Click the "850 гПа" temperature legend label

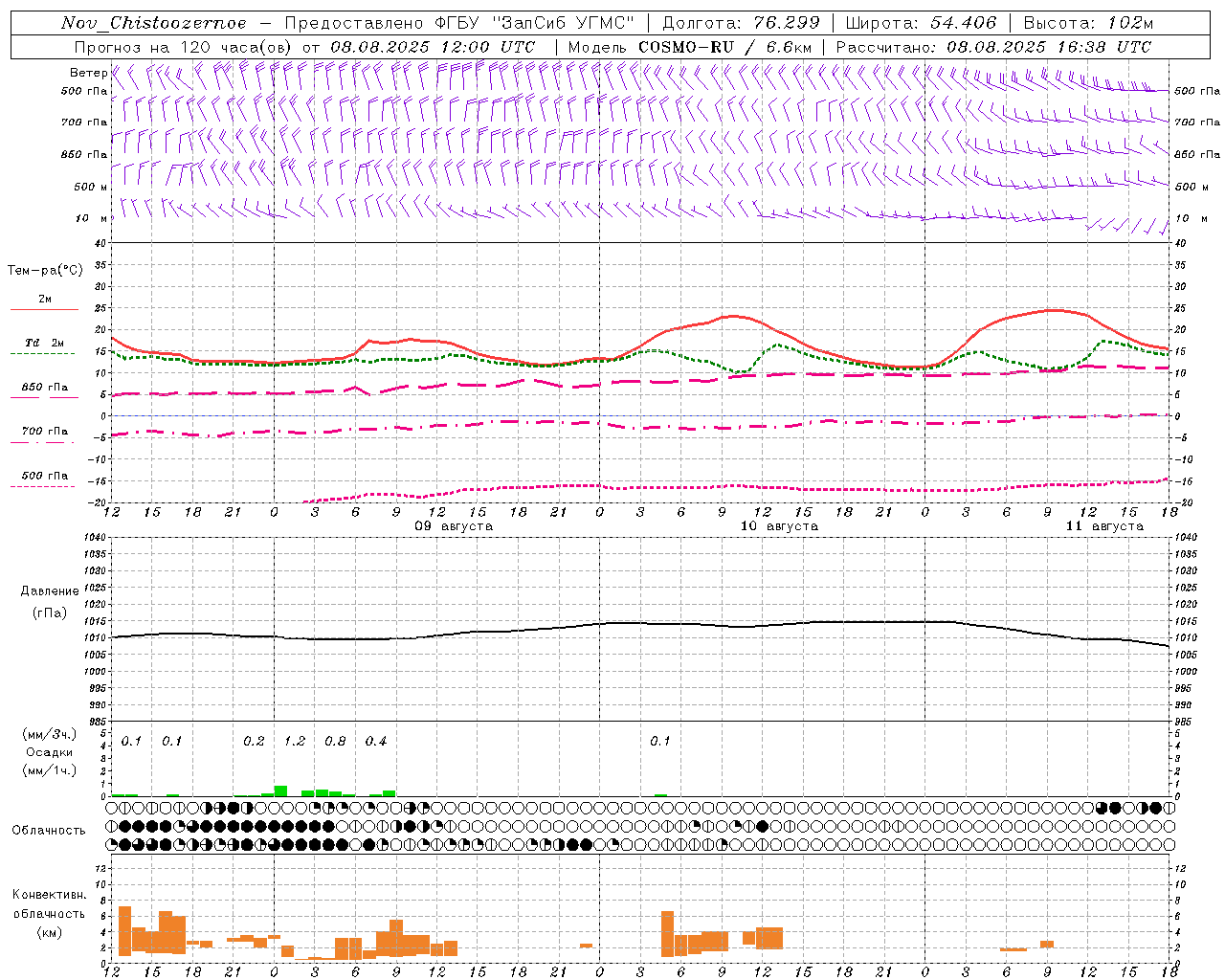(45, 388)
